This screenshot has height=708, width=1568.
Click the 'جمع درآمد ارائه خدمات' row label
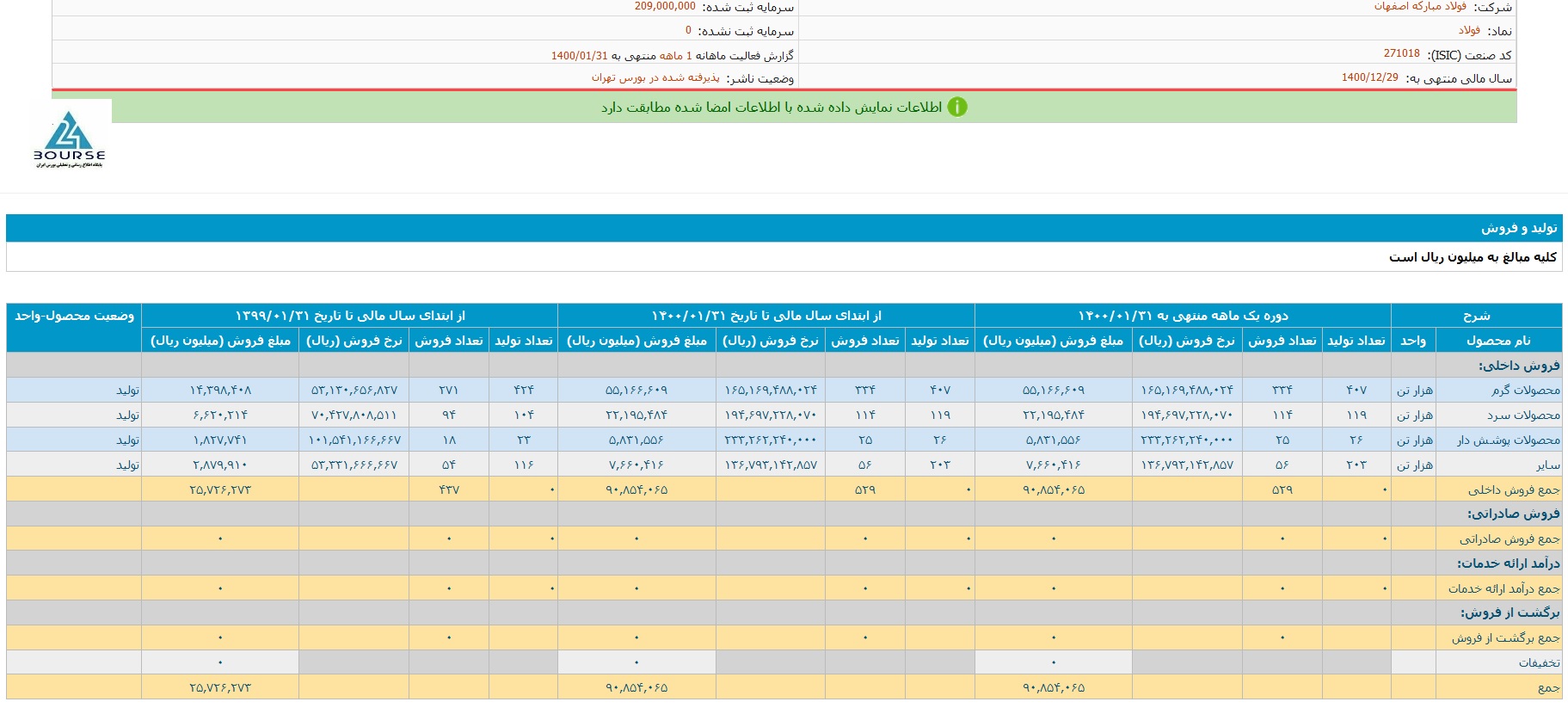click(1503, 589)
